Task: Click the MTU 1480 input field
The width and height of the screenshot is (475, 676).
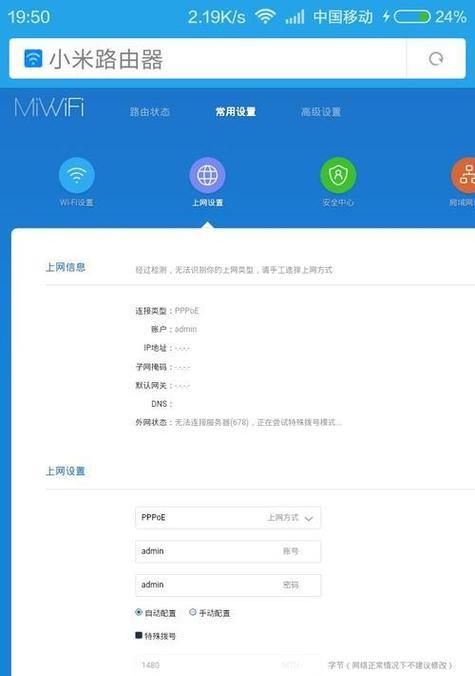Action: [x=228, y=665]
